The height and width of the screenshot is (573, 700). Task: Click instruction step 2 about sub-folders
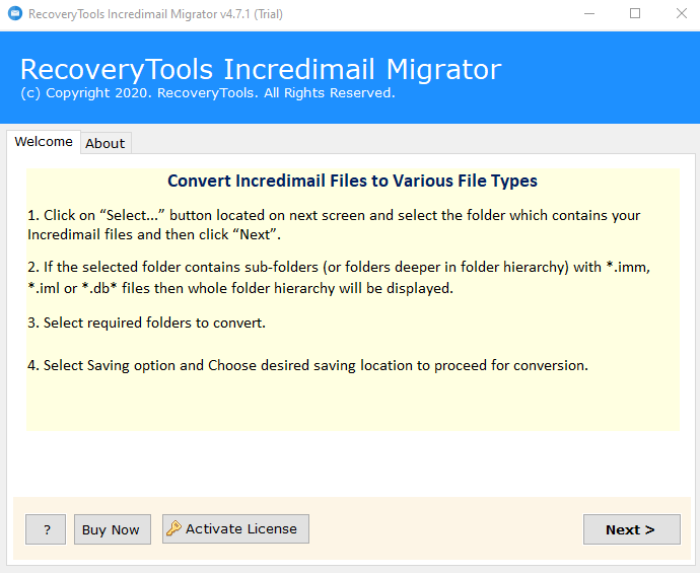point(345,277)
